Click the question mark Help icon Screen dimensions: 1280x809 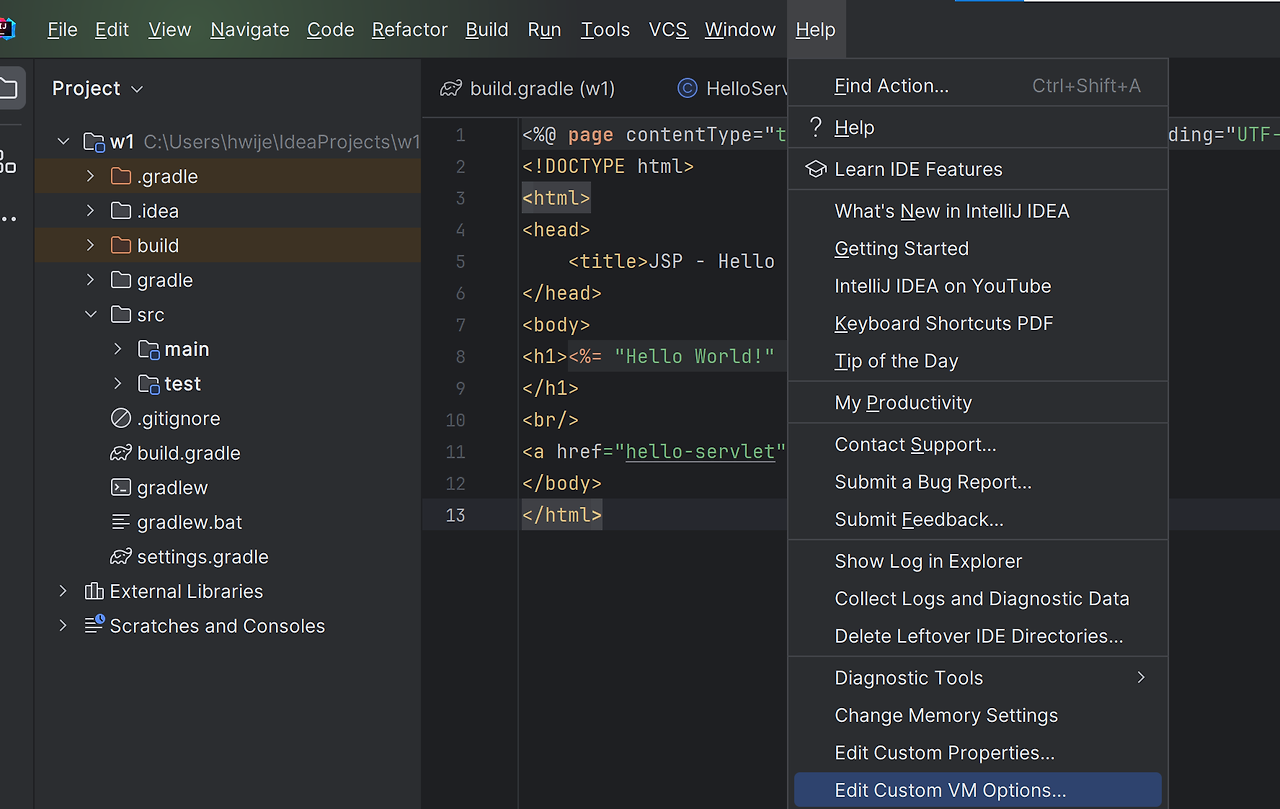pos(816,127)
